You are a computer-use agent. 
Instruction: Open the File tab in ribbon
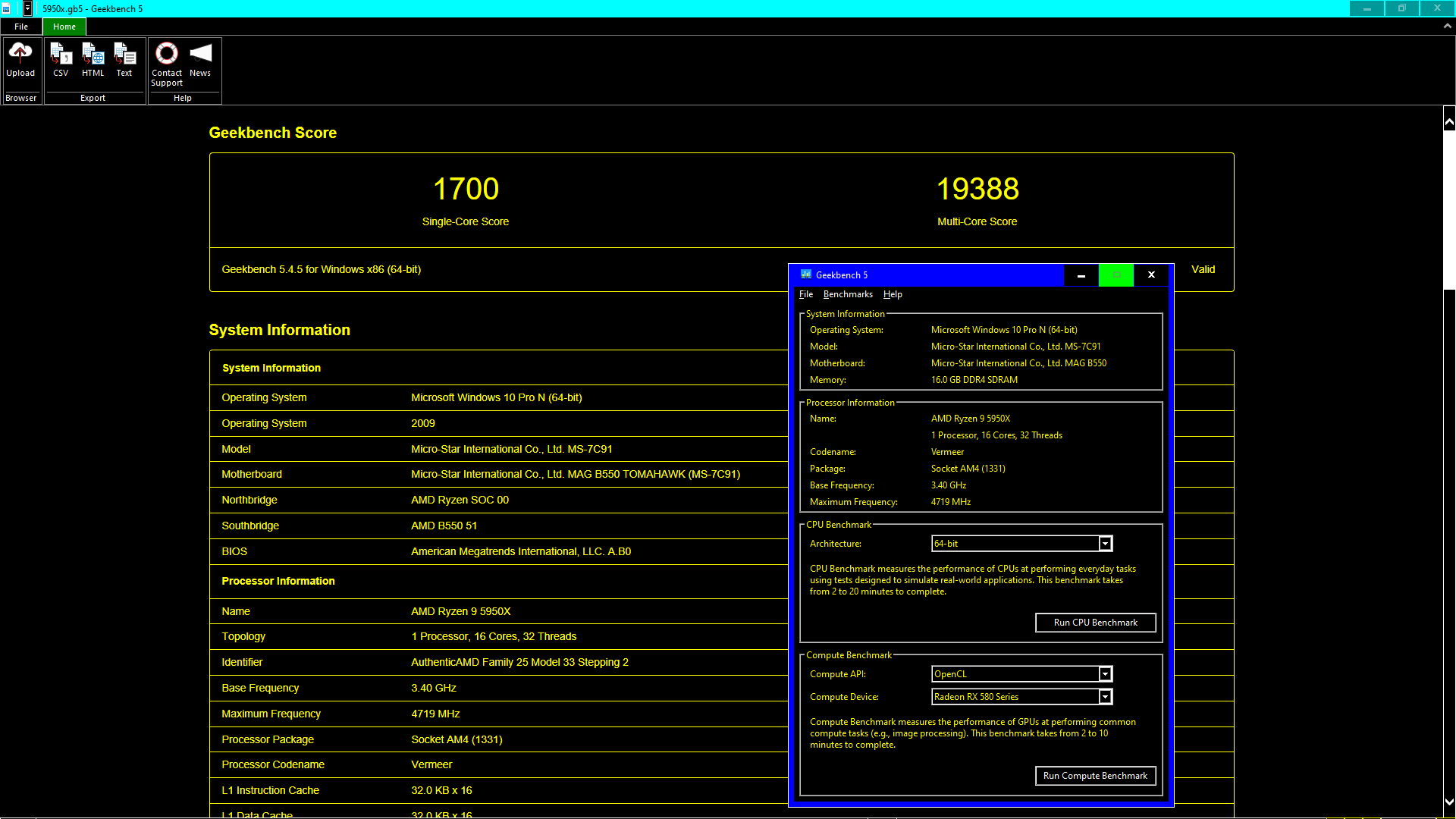click(x=21, y=27)
